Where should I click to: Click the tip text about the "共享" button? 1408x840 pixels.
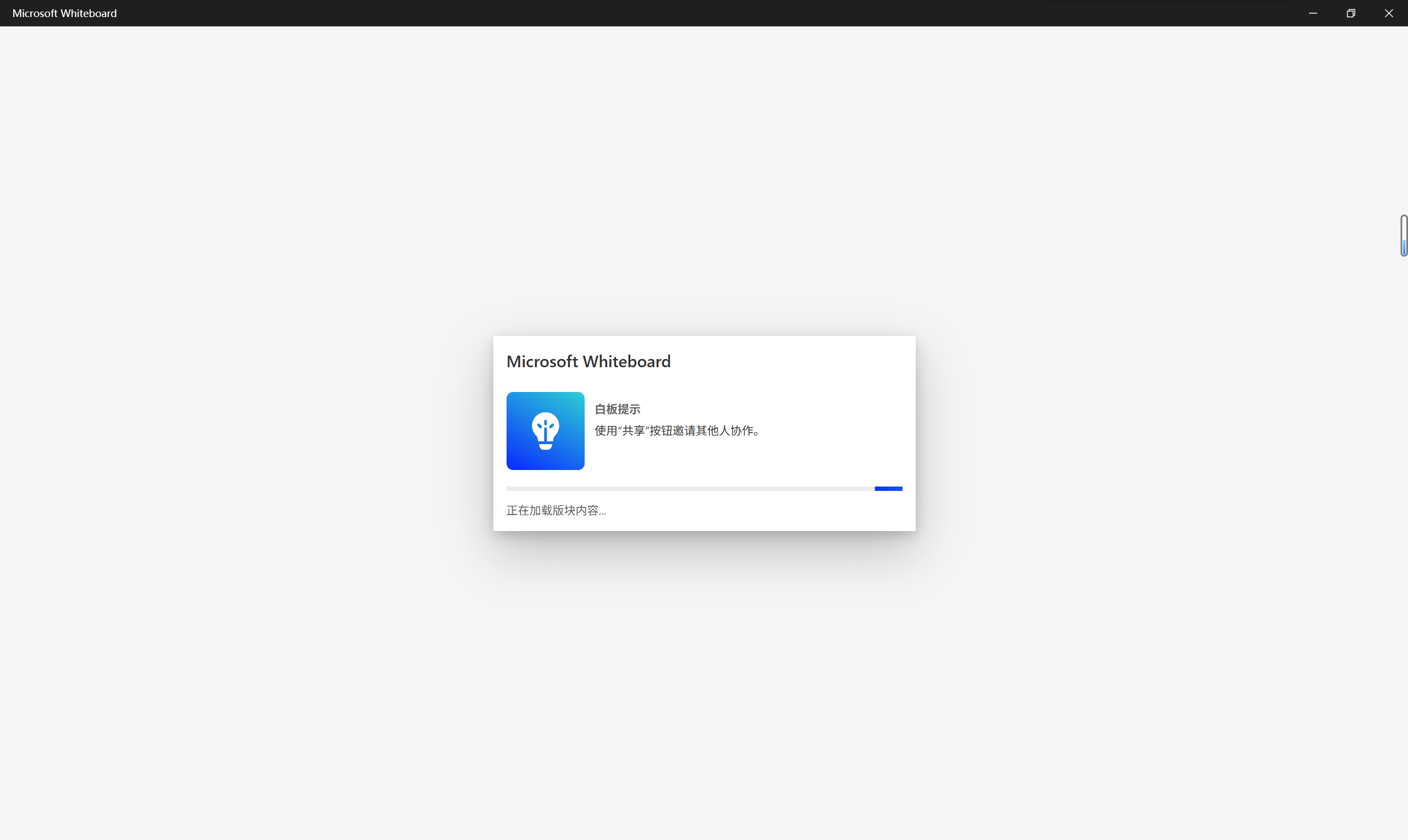676,430
